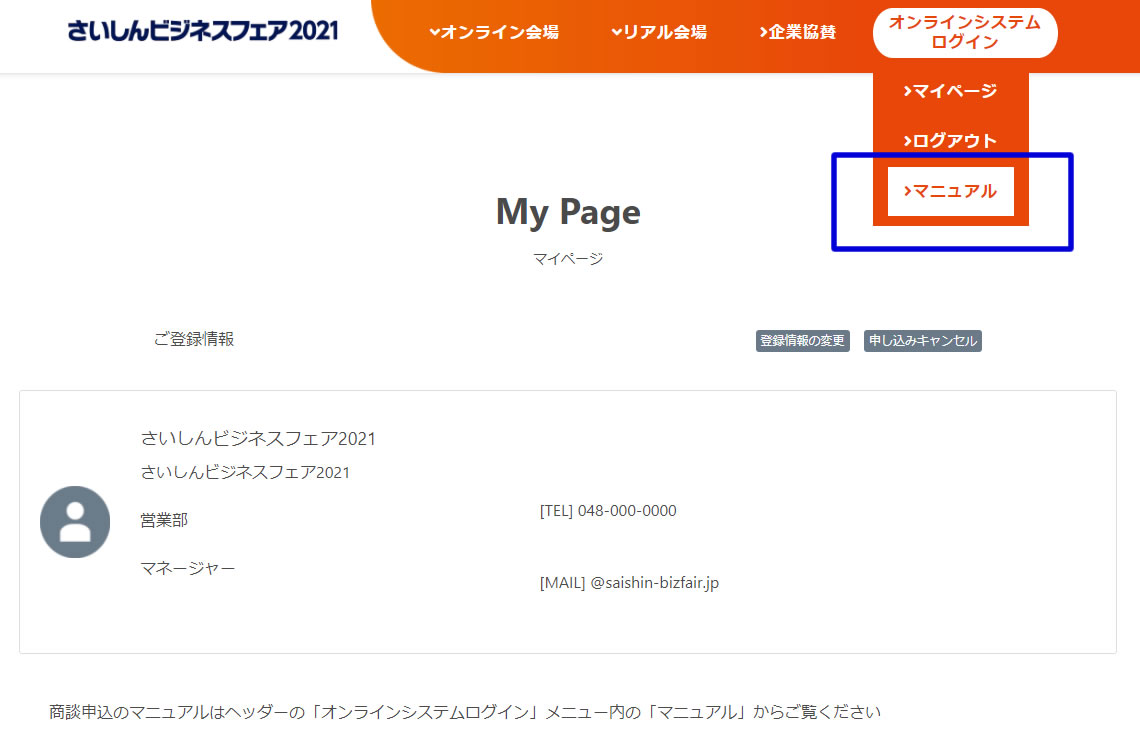
Task: Open the highlighted マニュアル menu entry
Action: (x=950, y=191)
